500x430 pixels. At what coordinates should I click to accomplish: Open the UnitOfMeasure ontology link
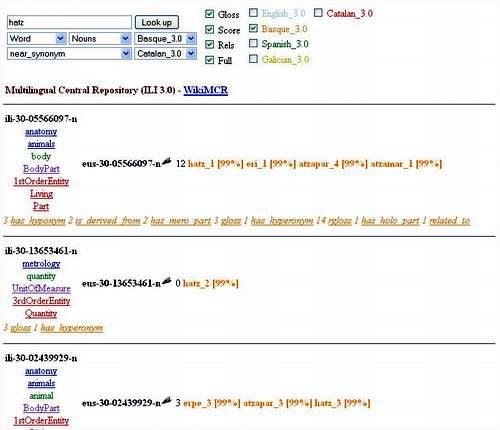(41, 288)
